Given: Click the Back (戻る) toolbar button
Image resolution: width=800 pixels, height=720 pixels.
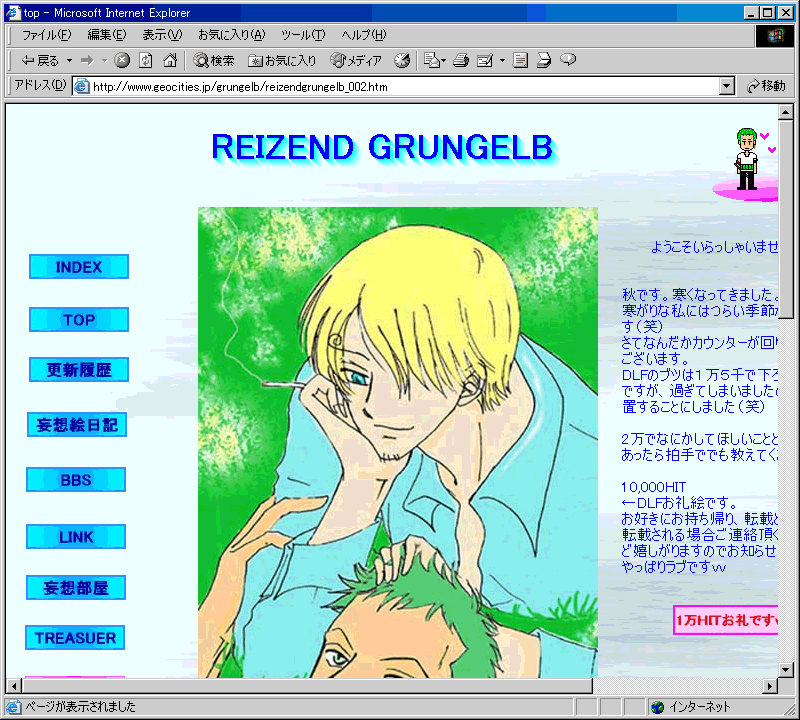Looking at the screenshot, I should click(40, 61).
